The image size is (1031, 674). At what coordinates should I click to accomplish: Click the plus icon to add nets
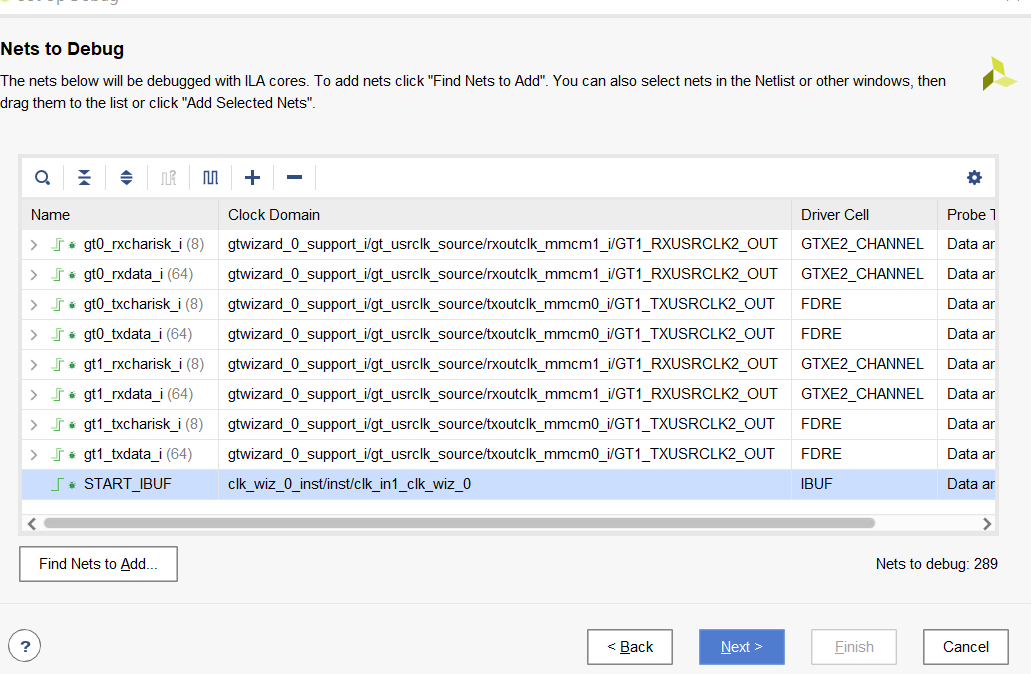252,178
